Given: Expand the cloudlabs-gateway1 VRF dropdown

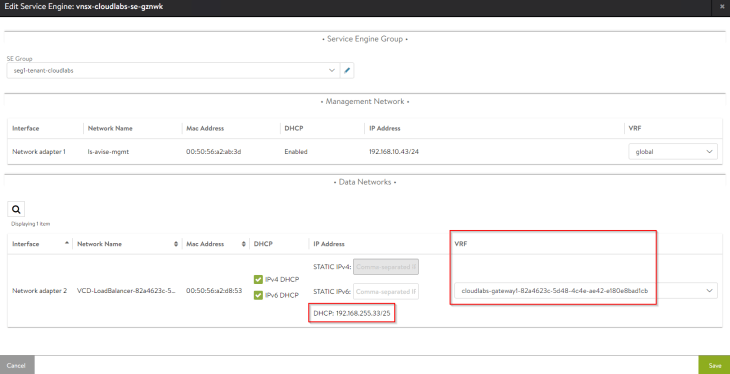Looking at the screenshot, I should pyautogui.click(x=586, y=291).
